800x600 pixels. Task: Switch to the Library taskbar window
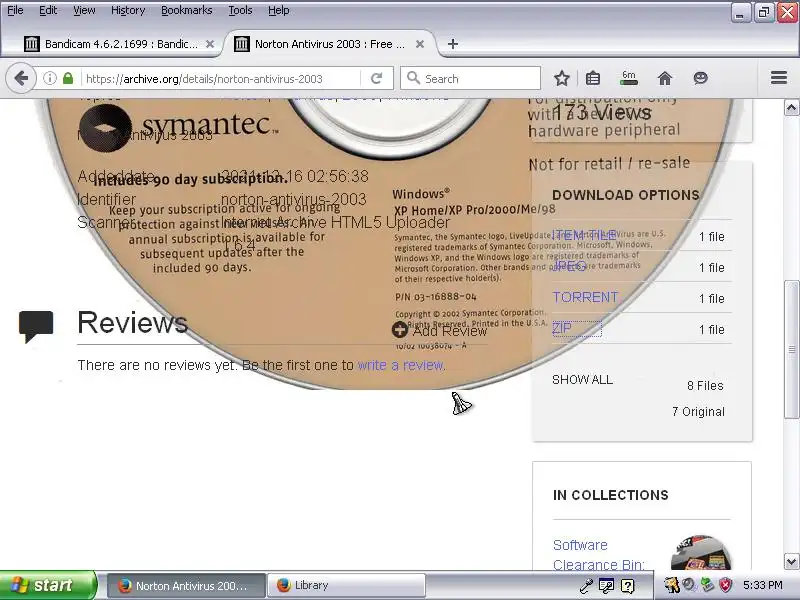pos(346,586)
